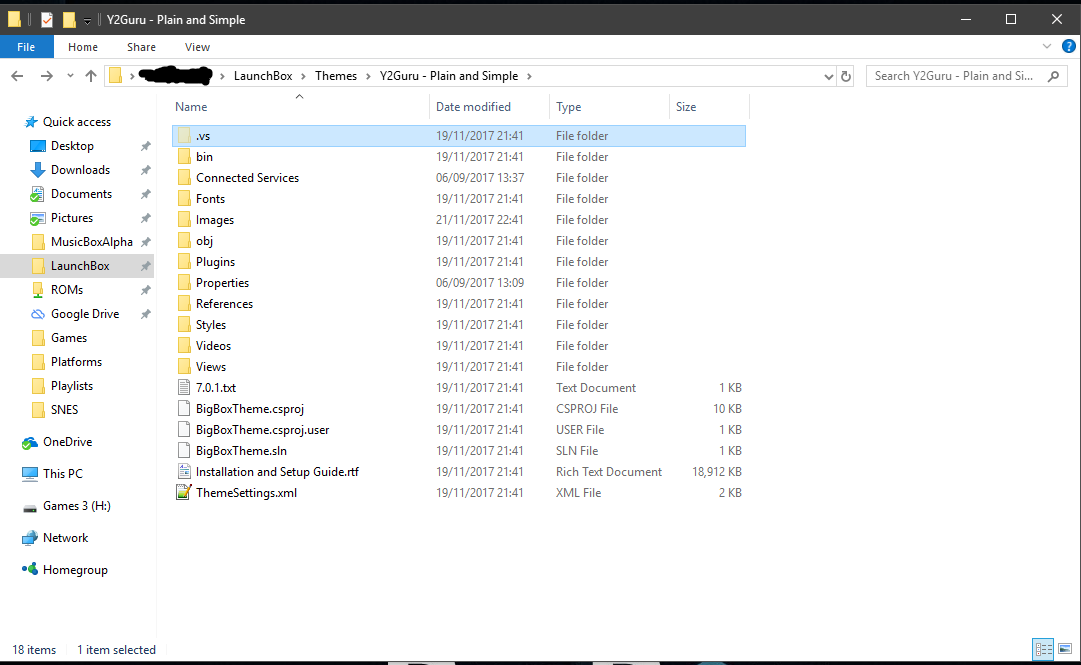Select the Videos folder icon
The width and height of the screenshot is (1081, 665).
184,346
